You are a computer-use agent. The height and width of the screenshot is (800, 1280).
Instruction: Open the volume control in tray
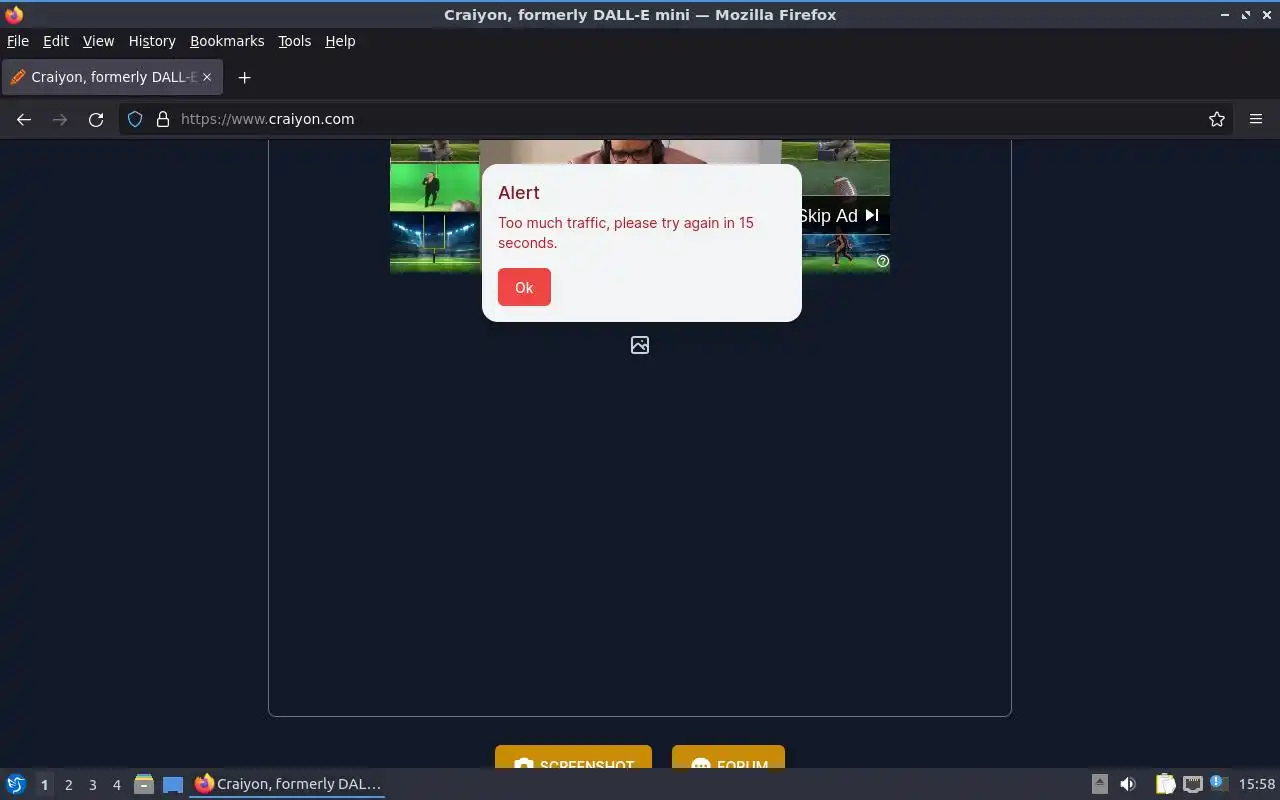1128,784
